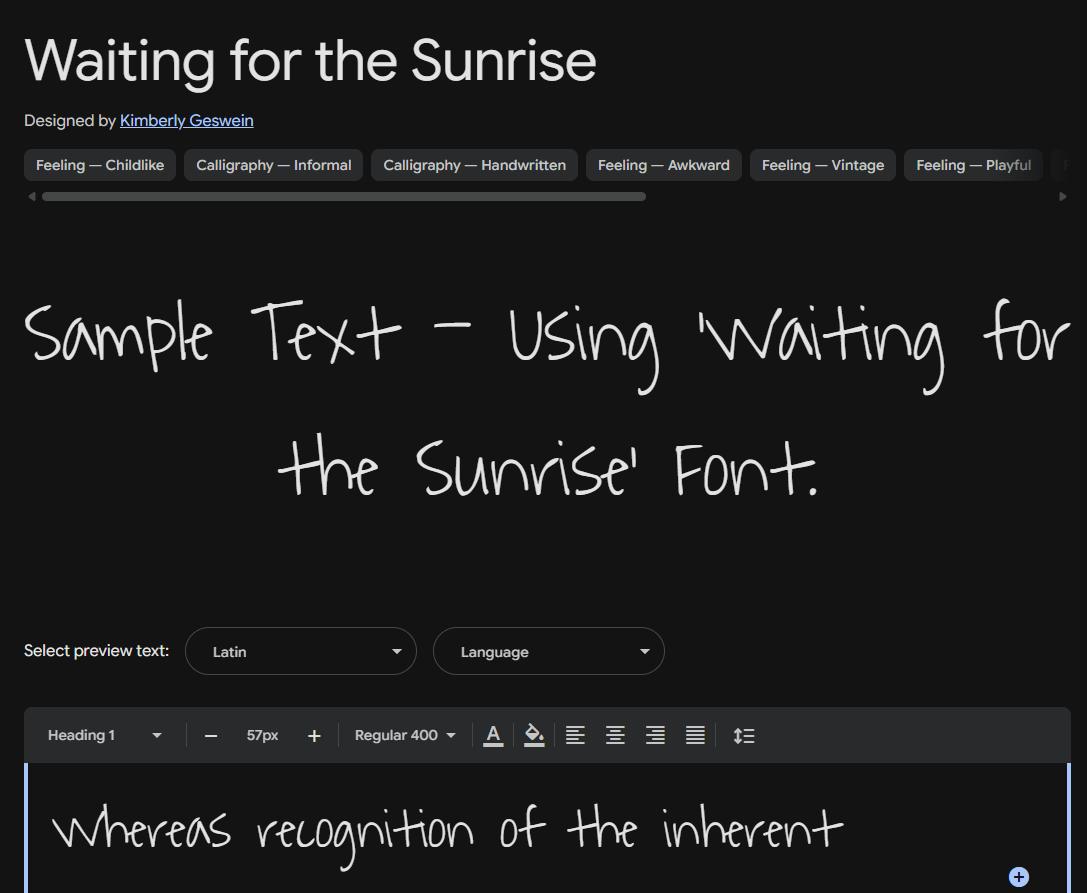Expand the Language dropdown
This screenshot has height=893, width=1087.
[549, 651]
